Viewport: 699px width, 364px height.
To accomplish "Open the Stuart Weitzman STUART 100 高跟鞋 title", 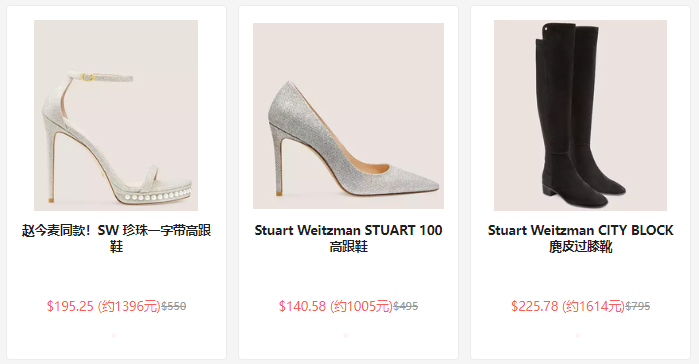I will pyautogui.click(x=348, y=238).
